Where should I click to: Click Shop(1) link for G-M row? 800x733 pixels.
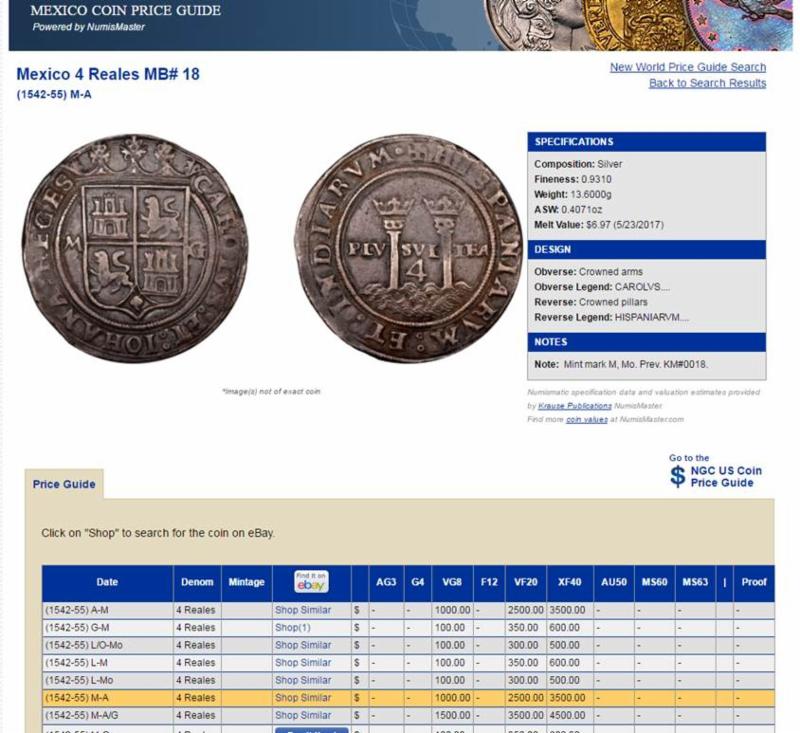coord(292,627)
